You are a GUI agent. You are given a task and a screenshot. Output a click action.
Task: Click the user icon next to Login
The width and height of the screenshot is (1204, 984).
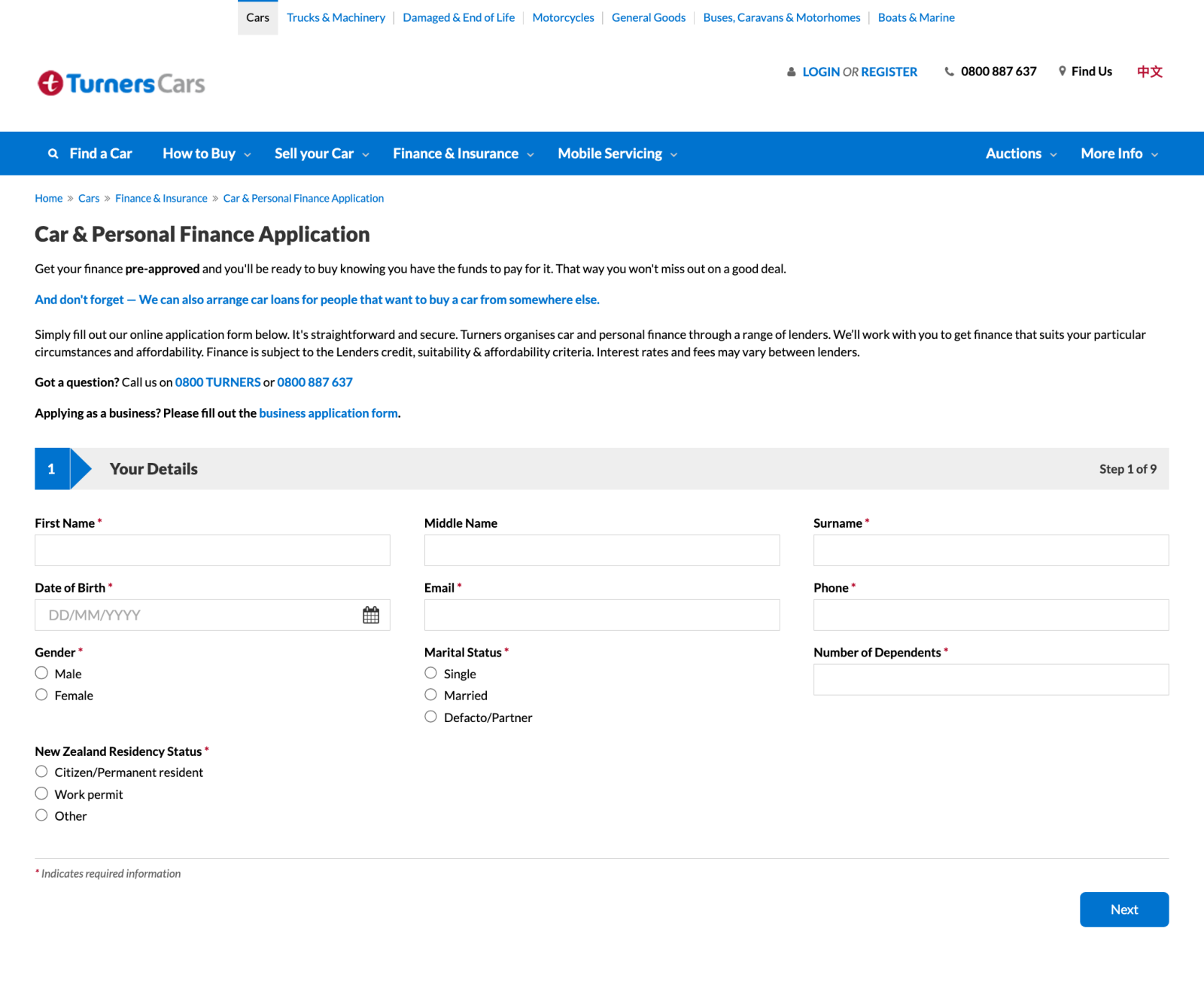pyautogui.click(x=792, y=72)
